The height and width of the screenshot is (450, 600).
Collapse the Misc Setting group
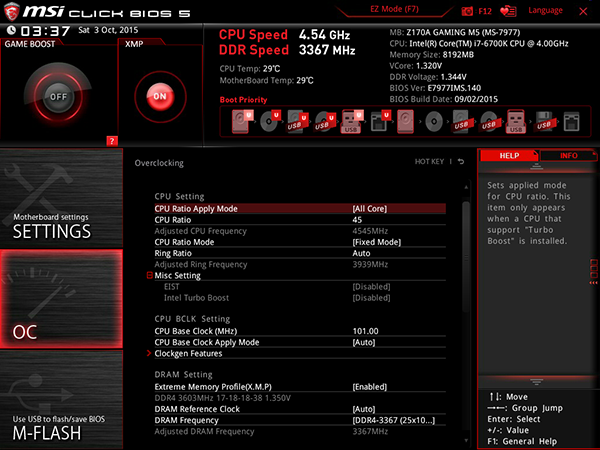click(x=150, y=275)
